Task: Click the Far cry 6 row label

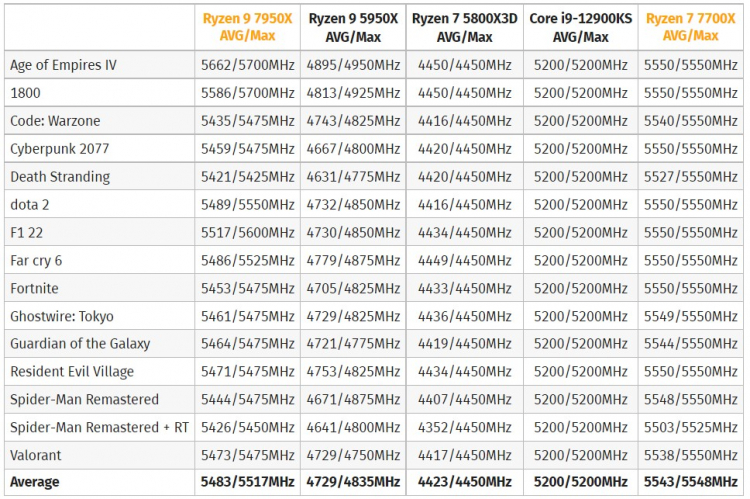Action: pyautogui.click(x=36, y=260)
